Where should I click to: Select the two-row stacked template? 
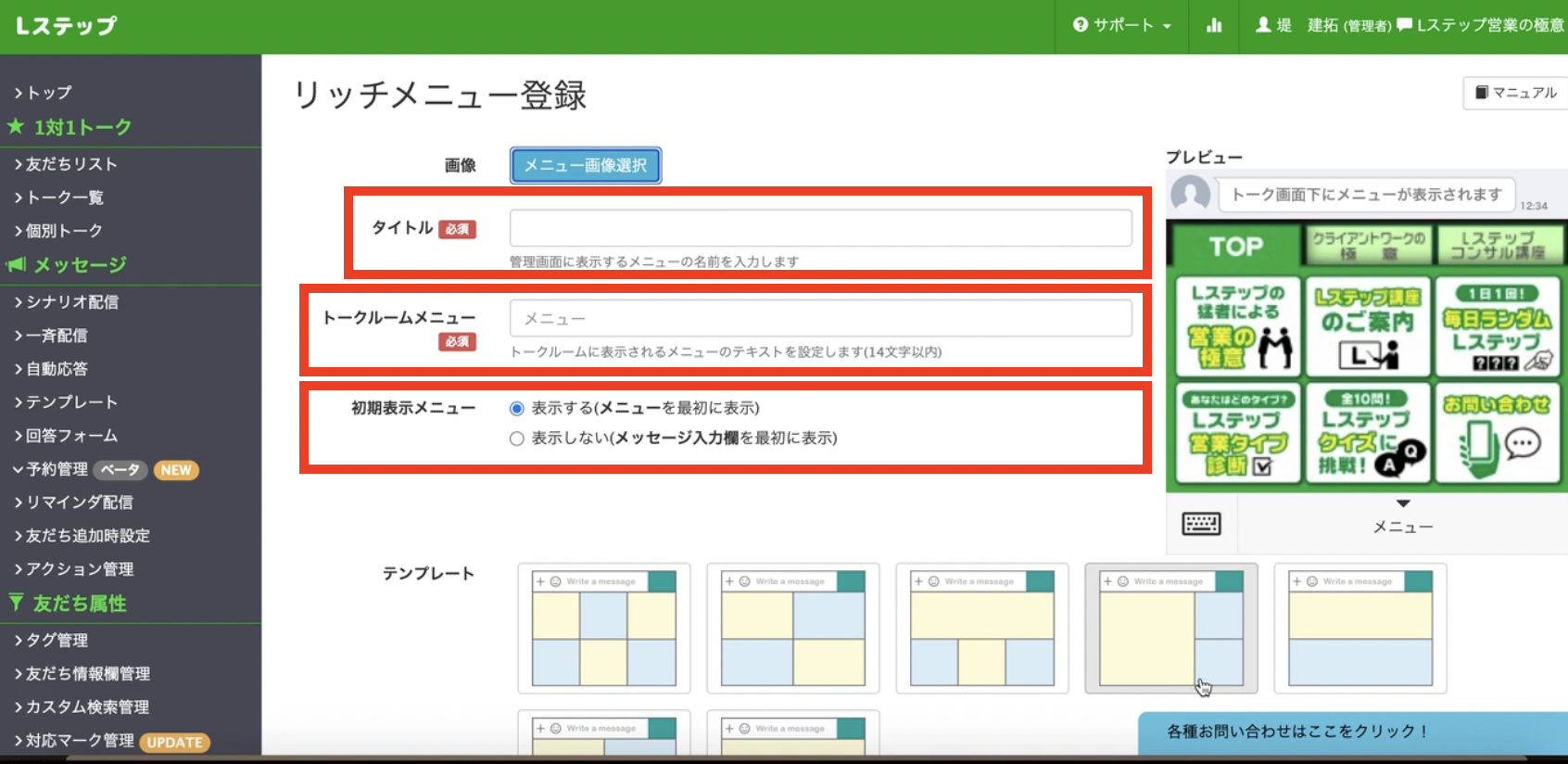[1360, 628]
